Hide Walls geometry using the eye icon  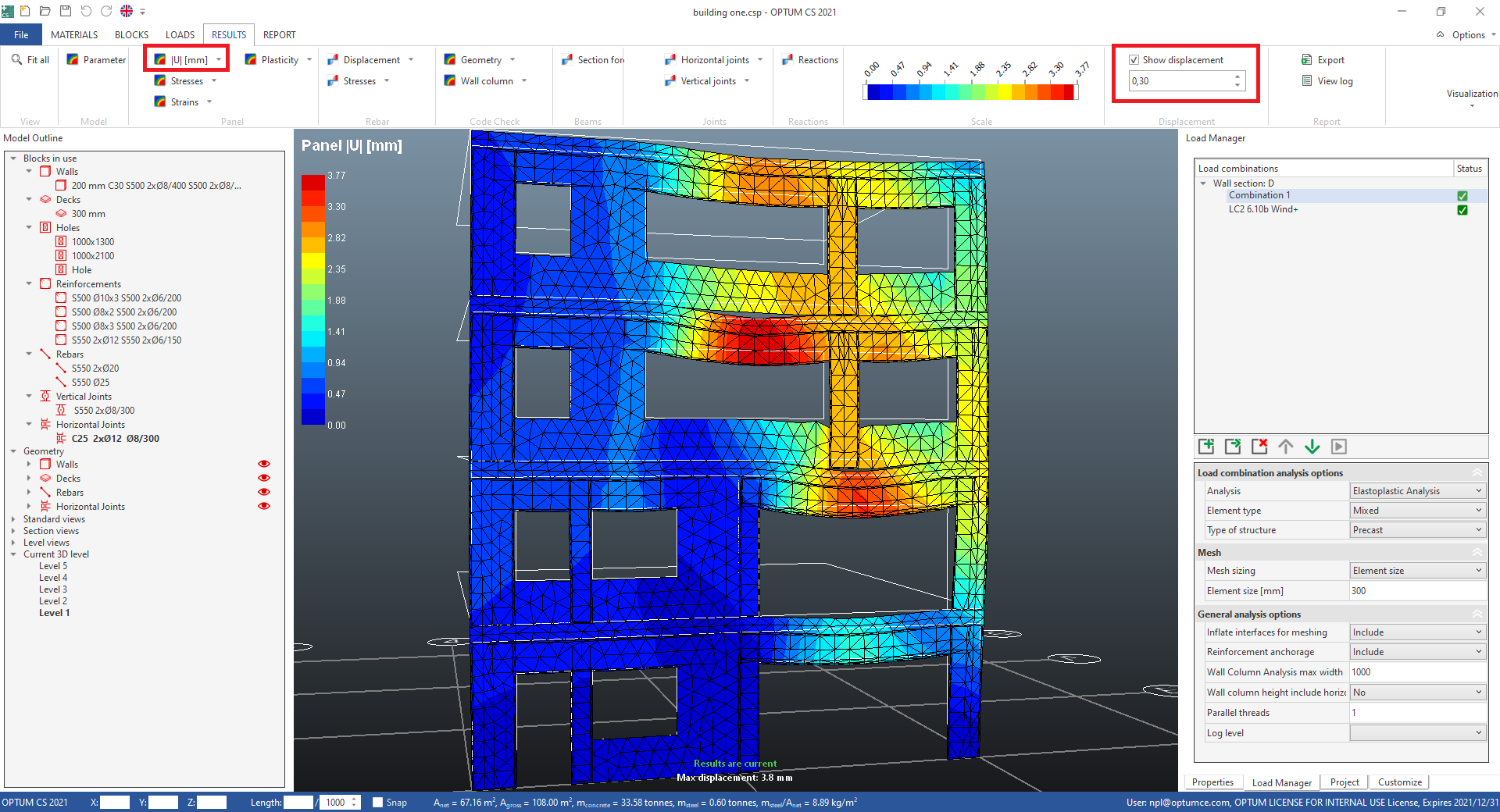click(x=264, y=465)
